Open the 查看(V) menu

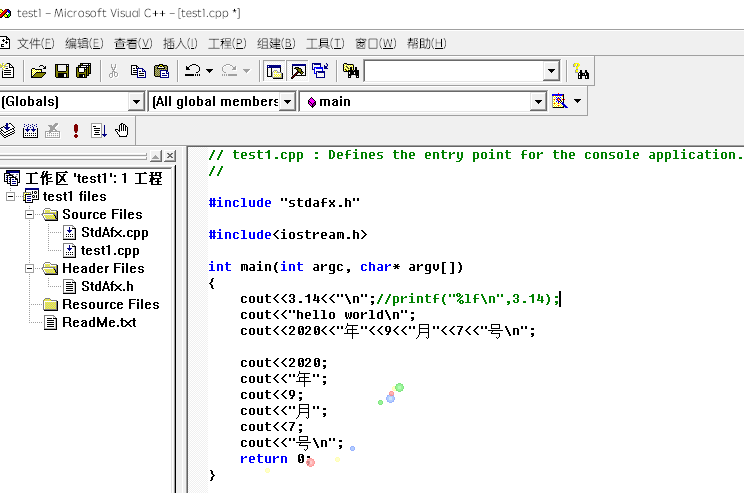[133, 44]
